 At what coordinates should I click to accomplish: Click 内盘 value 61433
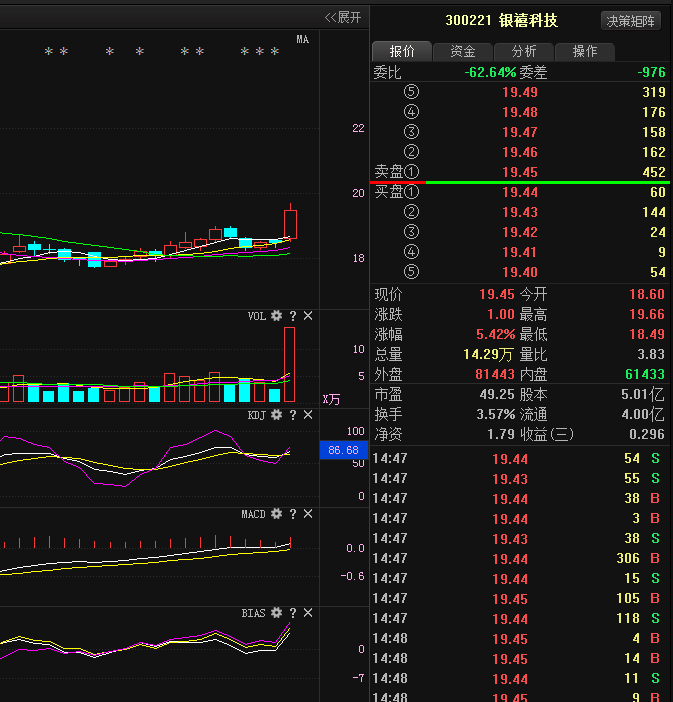[645, 374]
